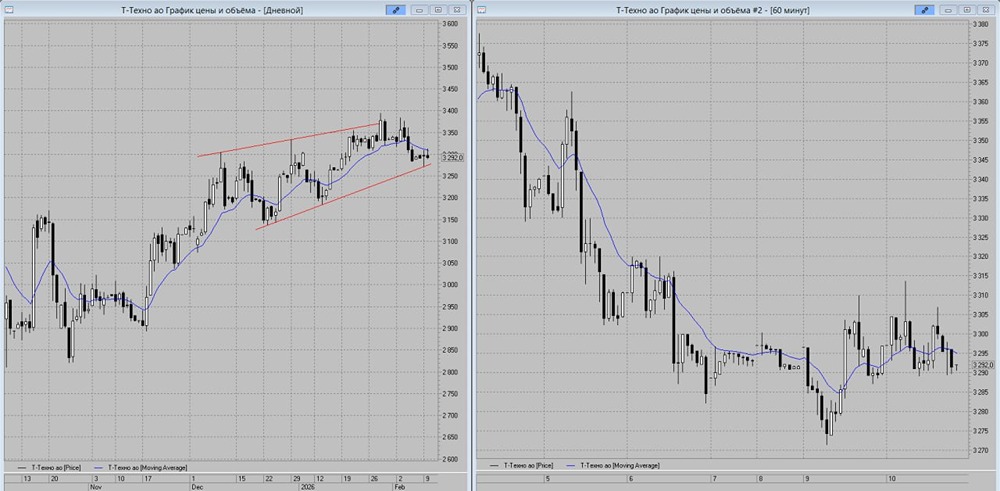This screenshot has width=1000, height=491.
Task: Click the 3 305 value on the 60-minute price axis
Action: [x=979, y=314]
